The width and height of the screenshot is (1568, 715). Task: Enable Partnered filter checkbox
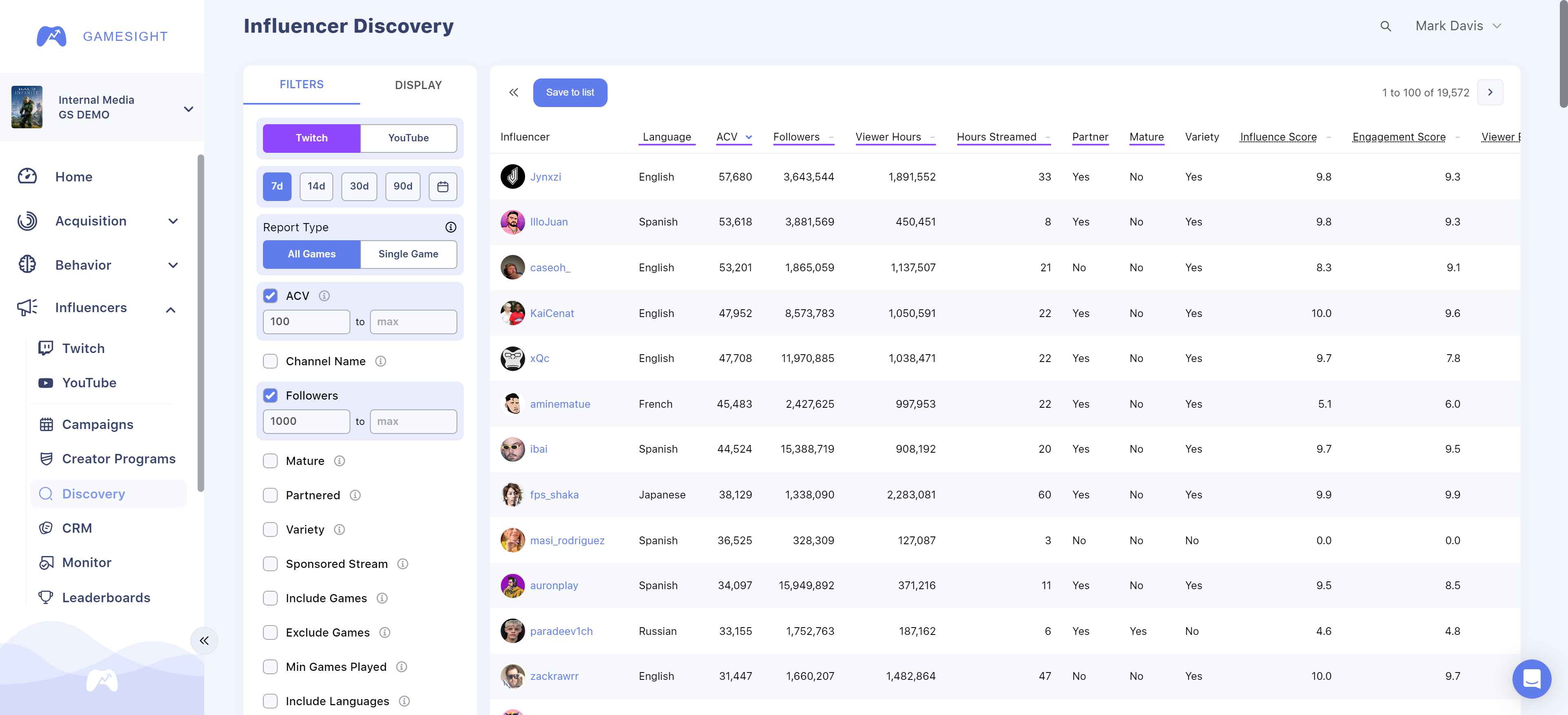pos(270,495)
